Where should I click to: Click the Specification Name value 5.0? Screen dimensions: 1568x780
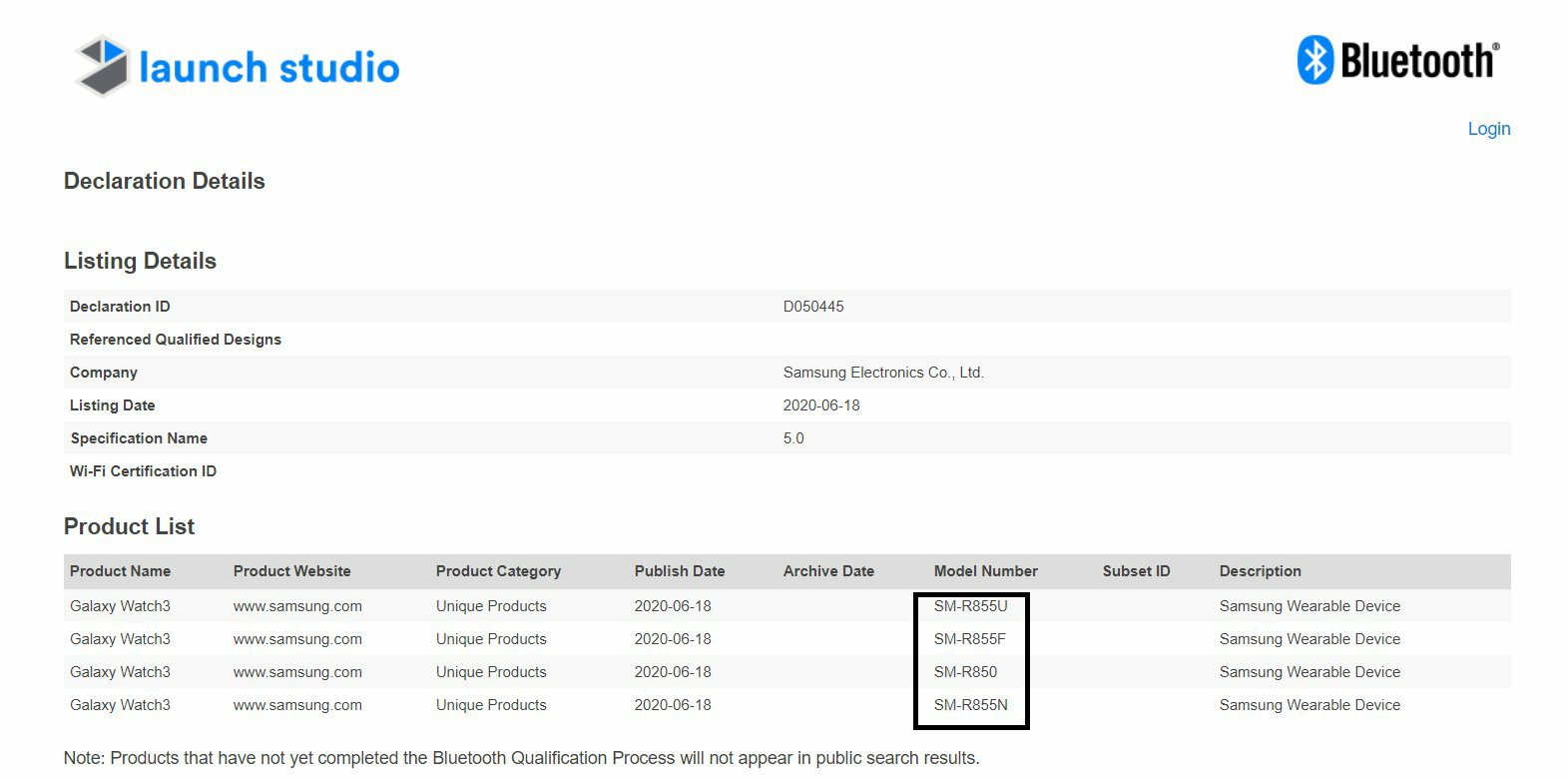pos(793,438)
